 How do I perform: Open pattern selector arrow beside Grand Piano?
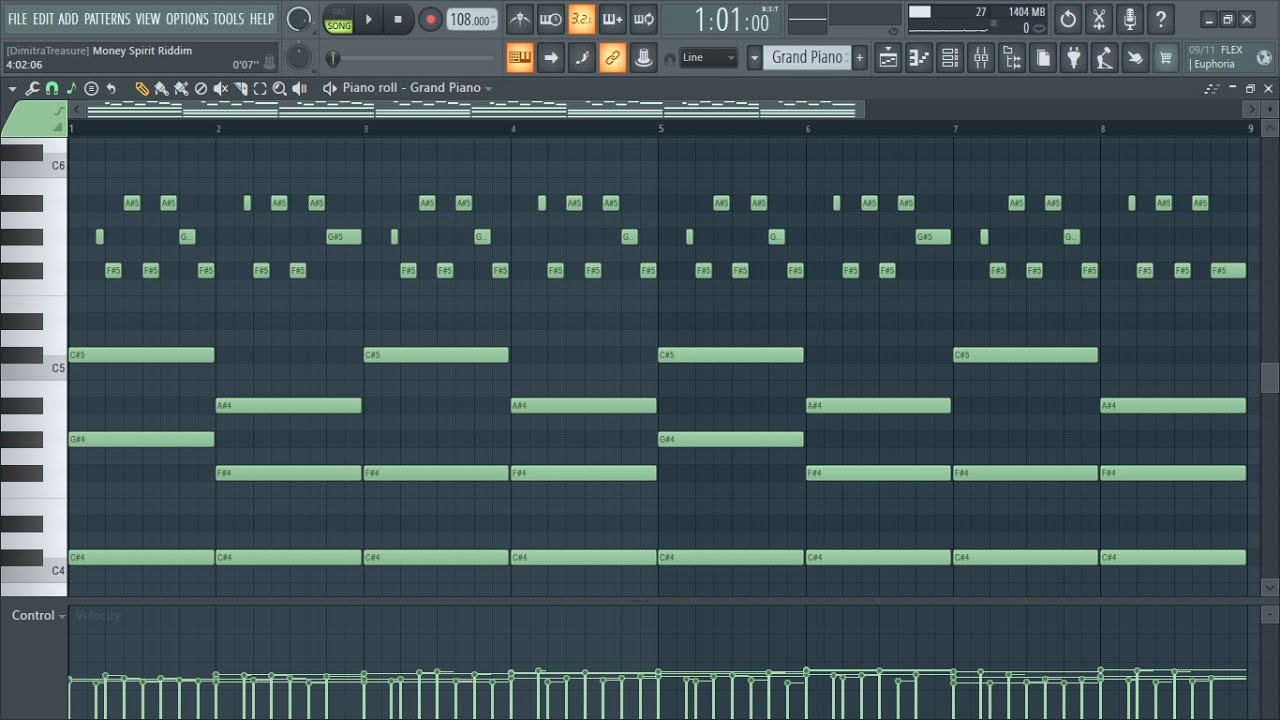(x=754, y=58)
